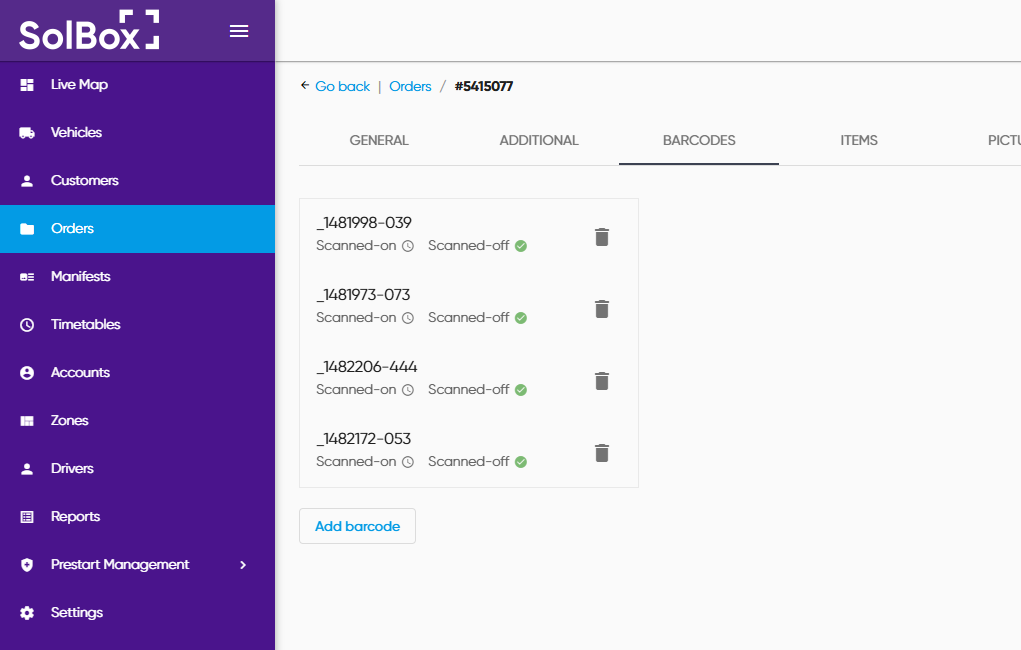Select the Items tab
This screenshot has height=650, width=1021.
859,141
